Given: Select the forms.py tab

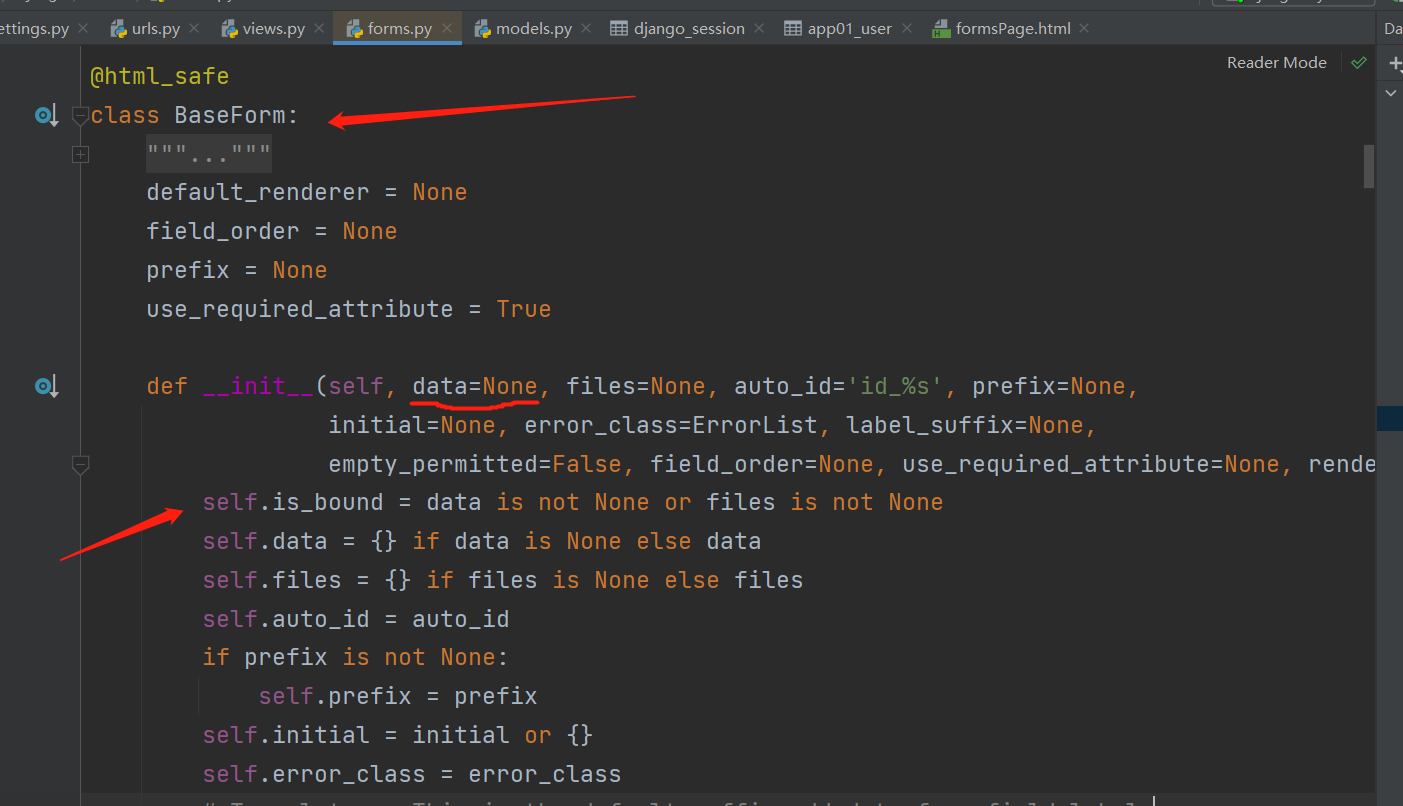Looking at the screenshot, I should coord(399,28).
